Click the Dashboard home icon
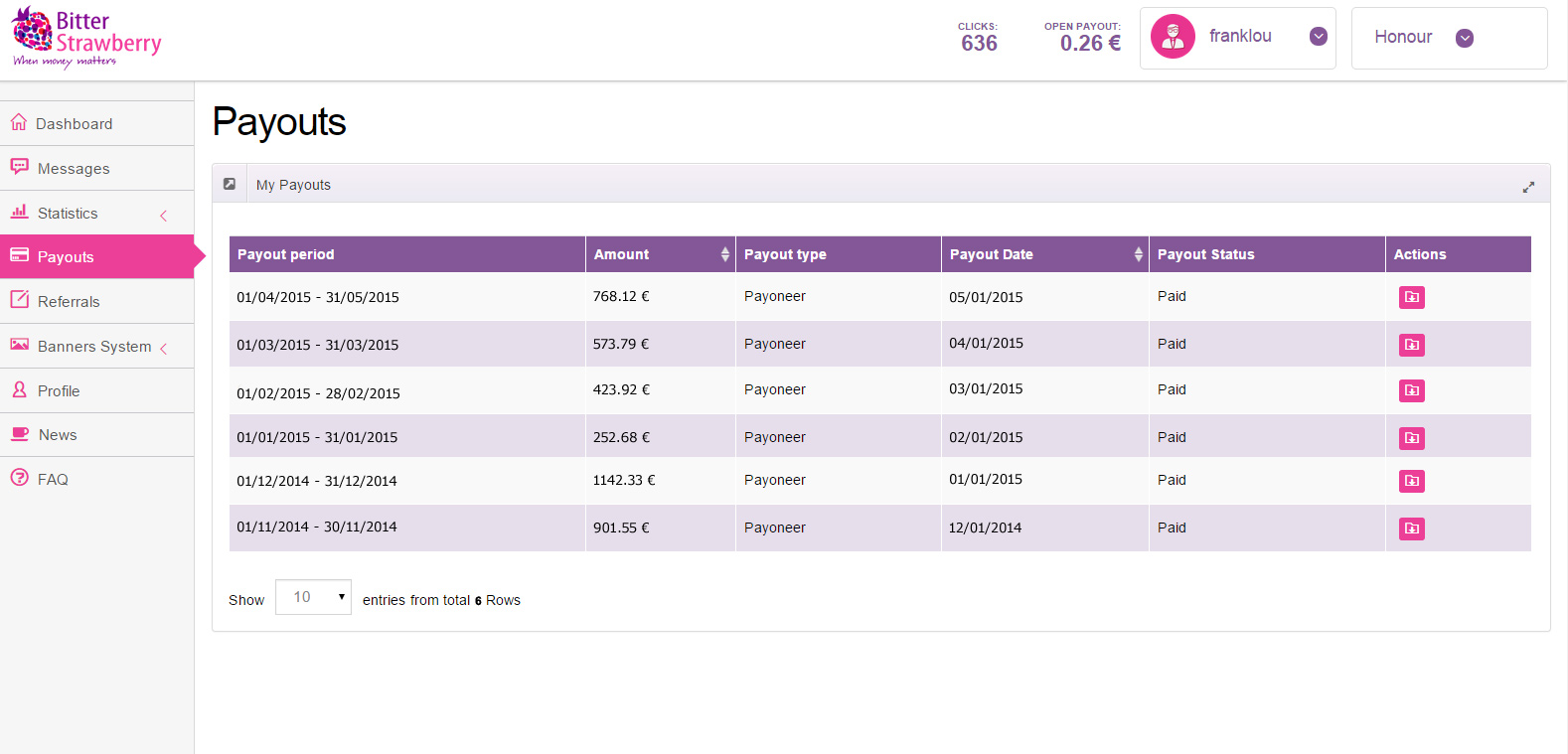 point(19,122)
